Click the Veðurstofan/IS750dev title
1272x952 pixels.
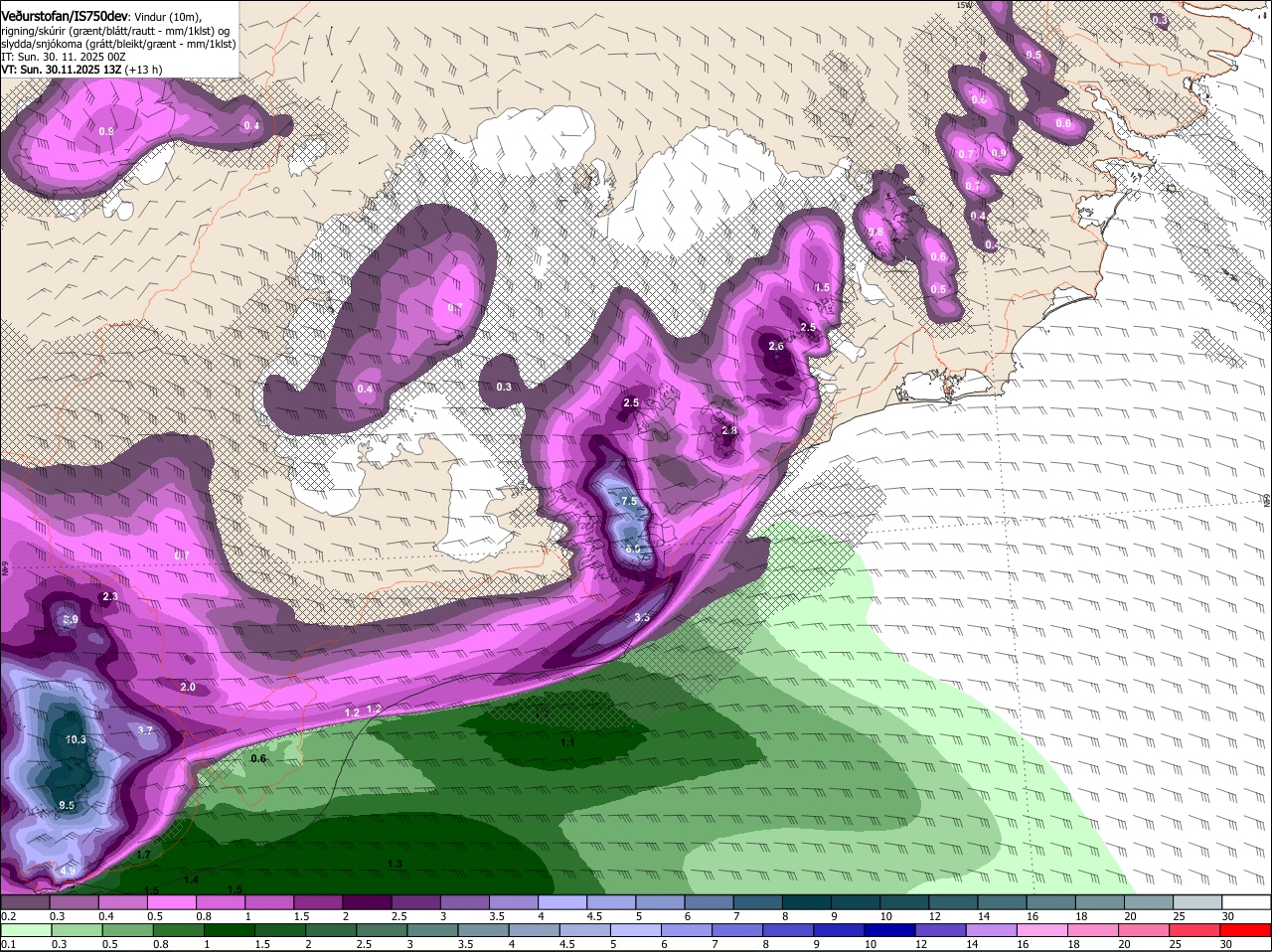65,17
